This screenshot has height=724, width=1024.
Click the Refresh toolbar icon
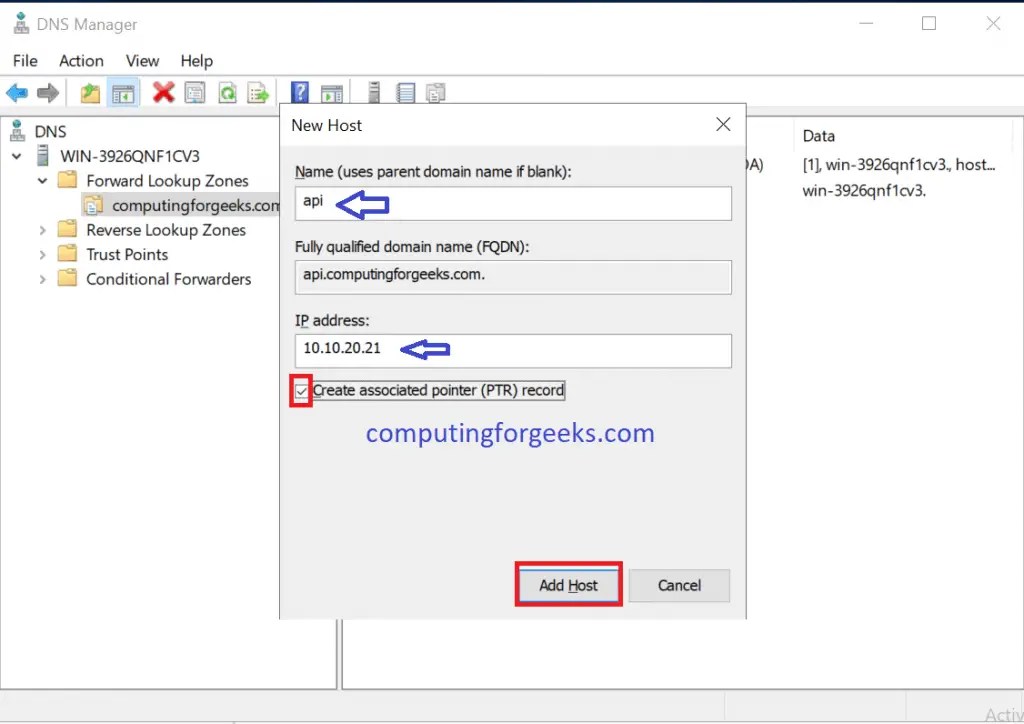[227, 92]
